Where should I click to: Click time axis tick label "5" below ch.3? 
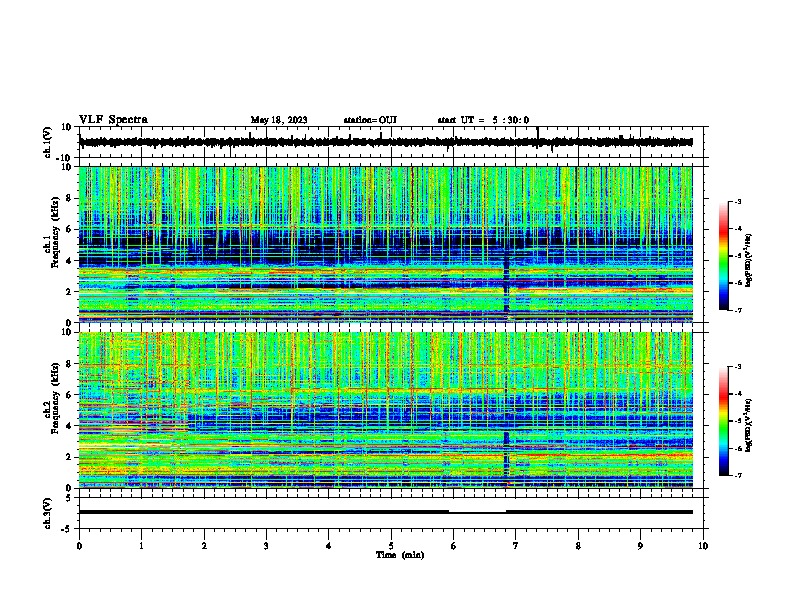tap(391, 546)
